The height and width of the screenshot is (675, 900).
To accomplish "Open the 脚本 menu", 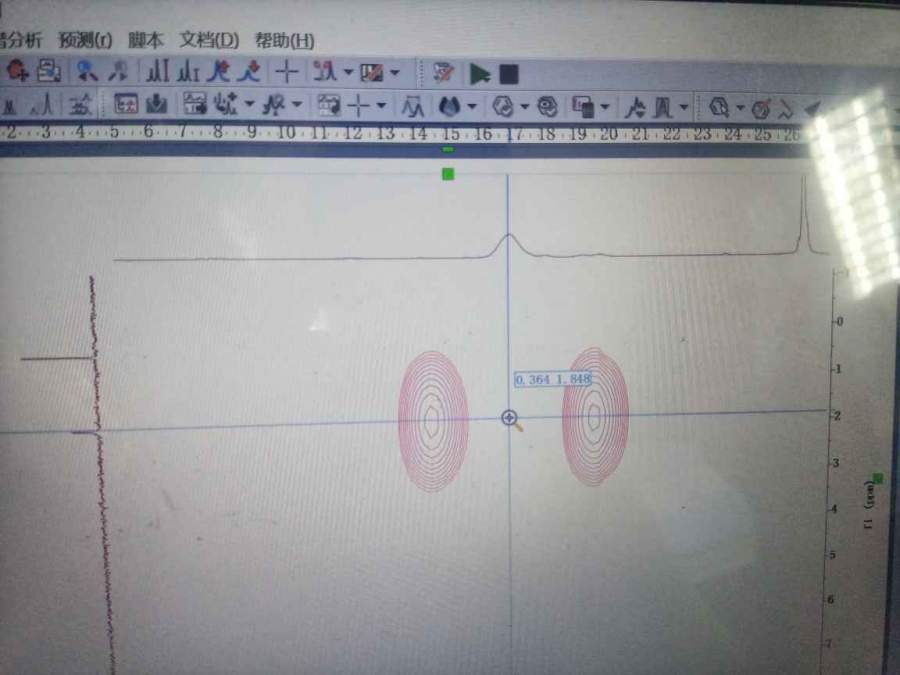I will (x=145, y=40).
